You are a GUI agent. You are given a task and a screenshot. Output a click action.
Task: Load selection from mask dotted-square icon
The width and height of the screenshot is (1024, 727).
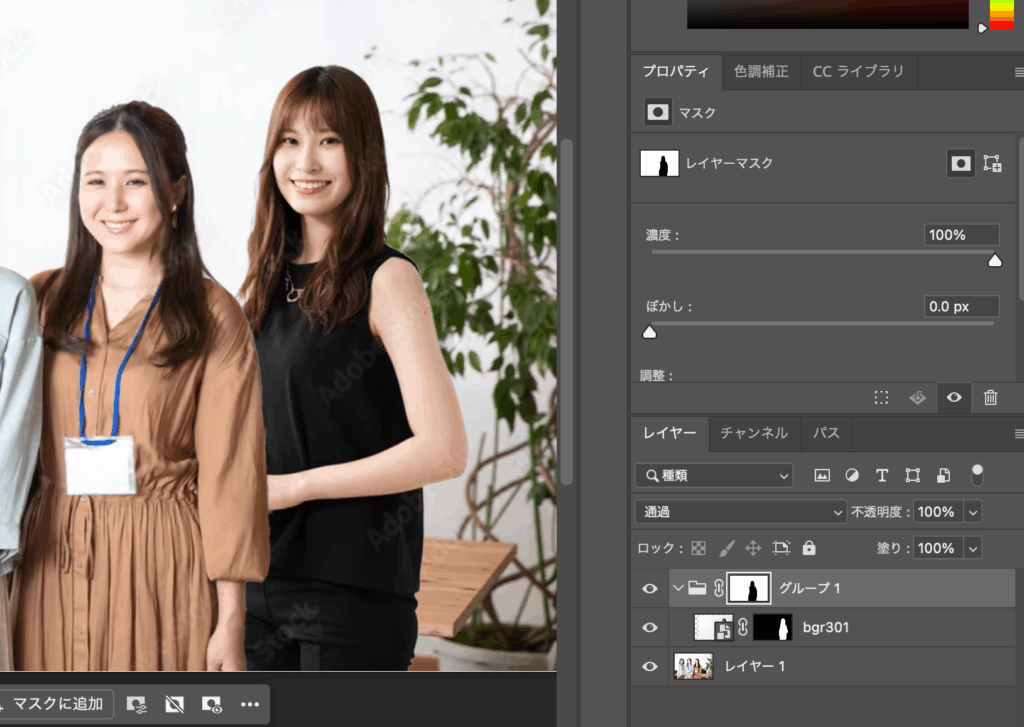click(x=881, y=397)
